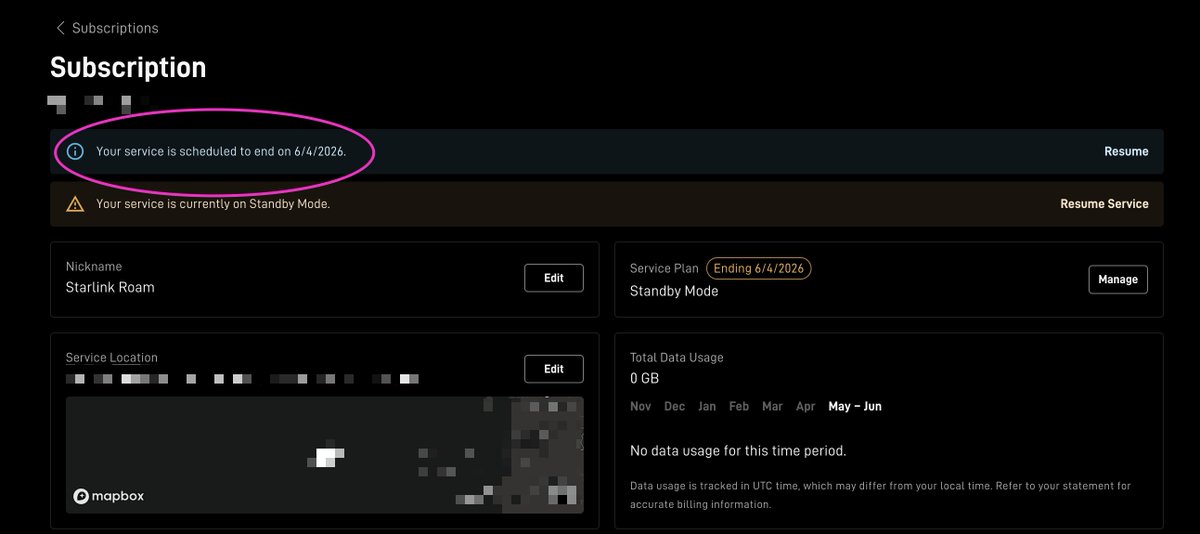1200x534 pixels.
Task: Click 'currently on Standby Mode' message
Action: (x=213, y=204)
